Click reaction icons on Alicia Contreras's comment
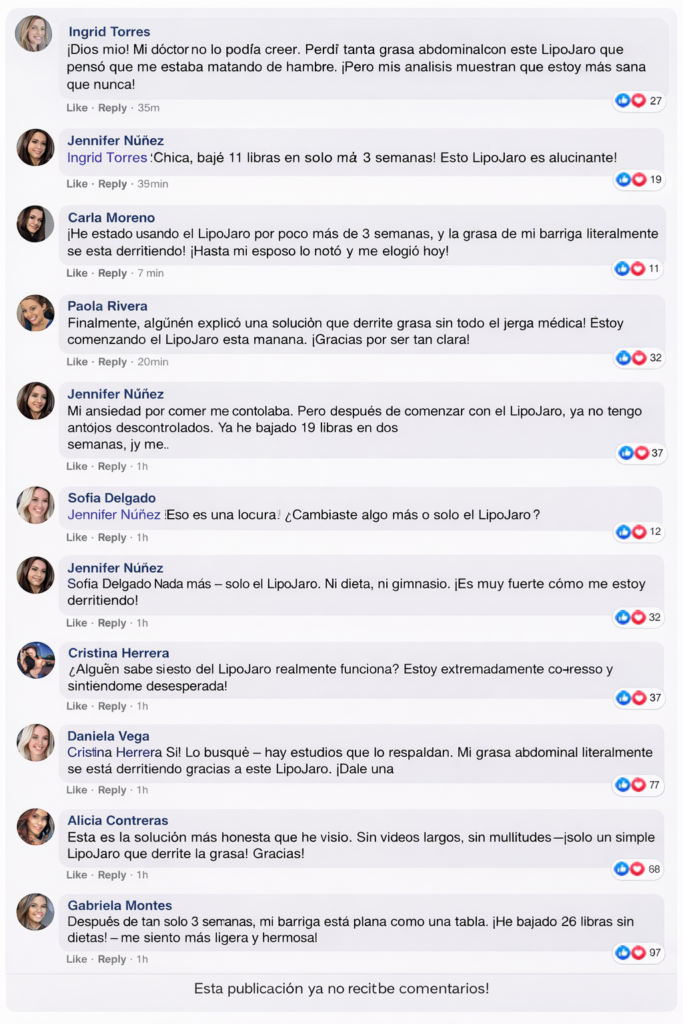The image size is (683, 1024). click(x=631, y=869)
